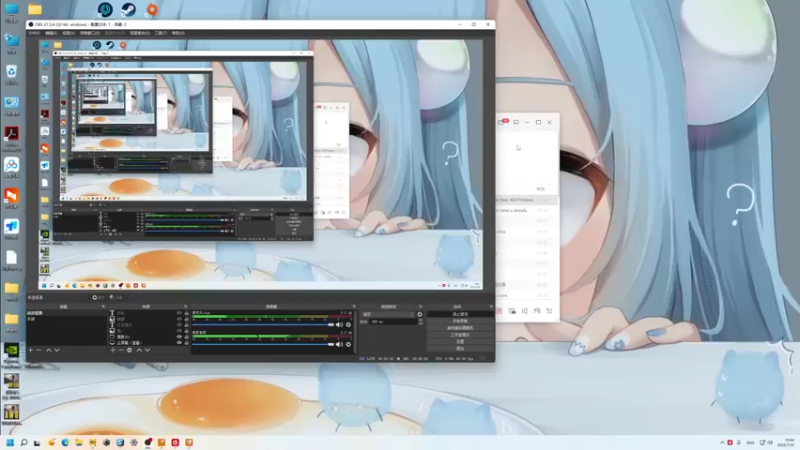800x450 pixels.
Task: Open OBS View menu
Action: 68,33
